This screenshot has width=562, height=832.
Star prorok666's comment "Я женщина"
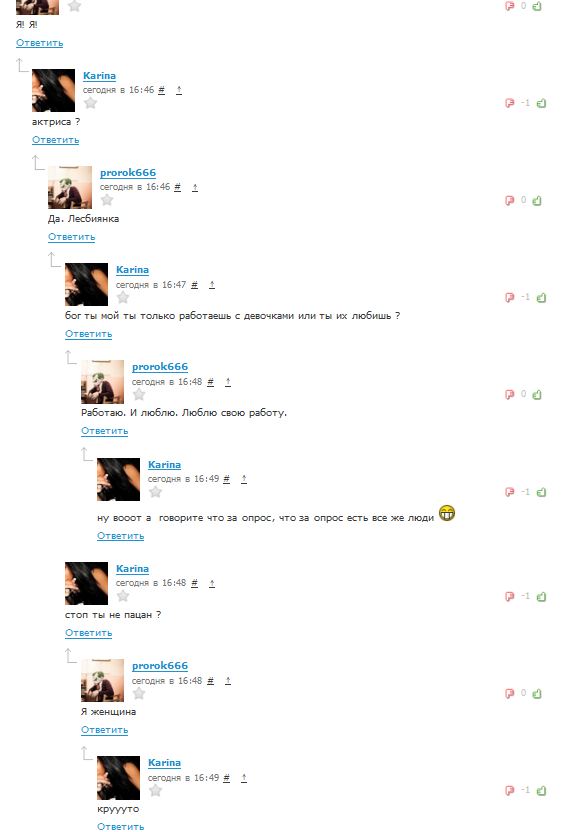coord(139,693)
